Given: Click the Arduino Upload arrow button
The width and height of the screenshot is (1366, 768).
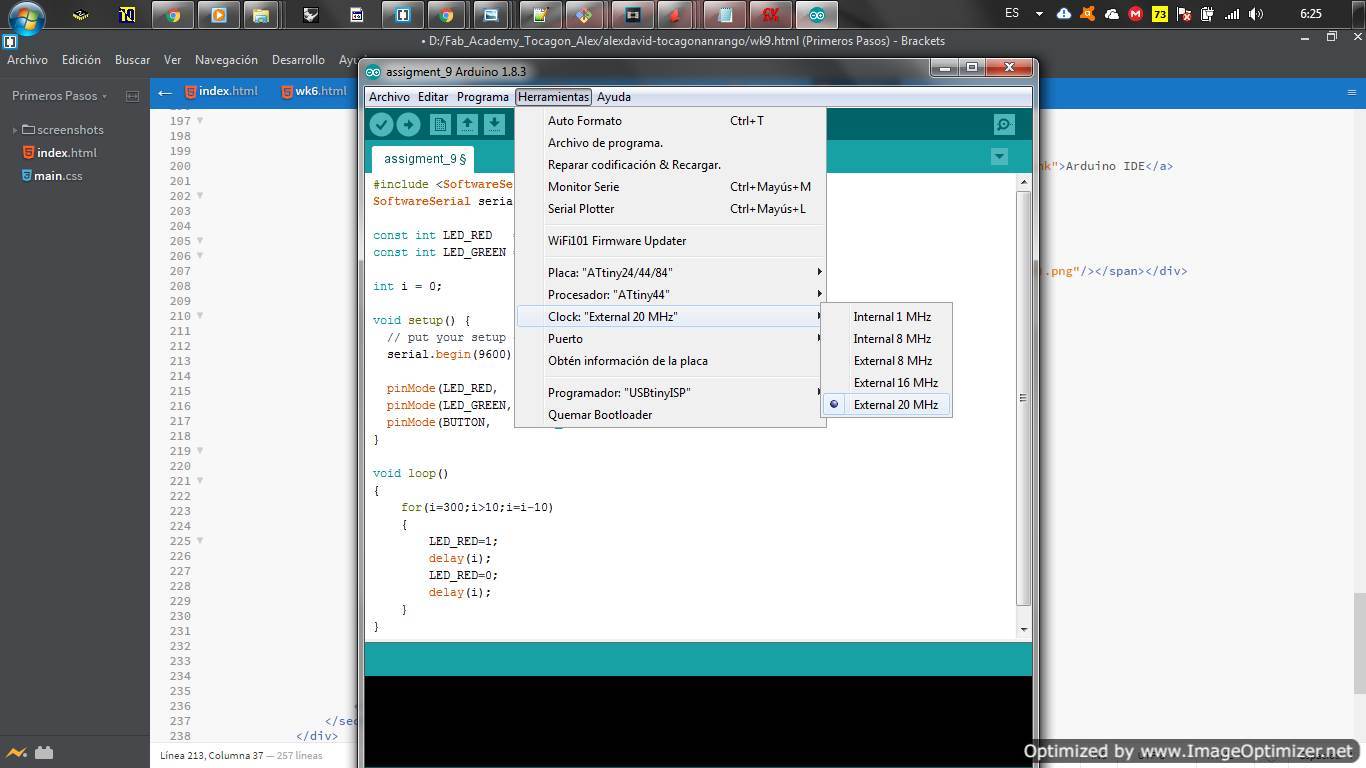Looking at the screenshot, I should [x=408, y=124].
